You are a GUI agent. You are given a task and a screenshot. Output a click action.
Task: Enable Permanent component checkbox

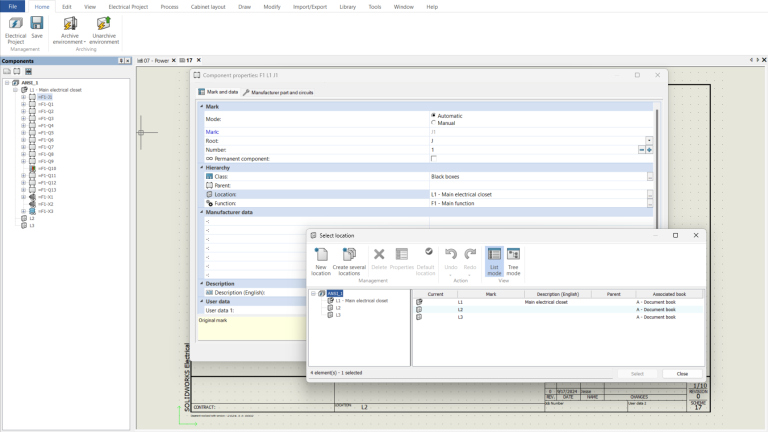(x=433, y=159)
